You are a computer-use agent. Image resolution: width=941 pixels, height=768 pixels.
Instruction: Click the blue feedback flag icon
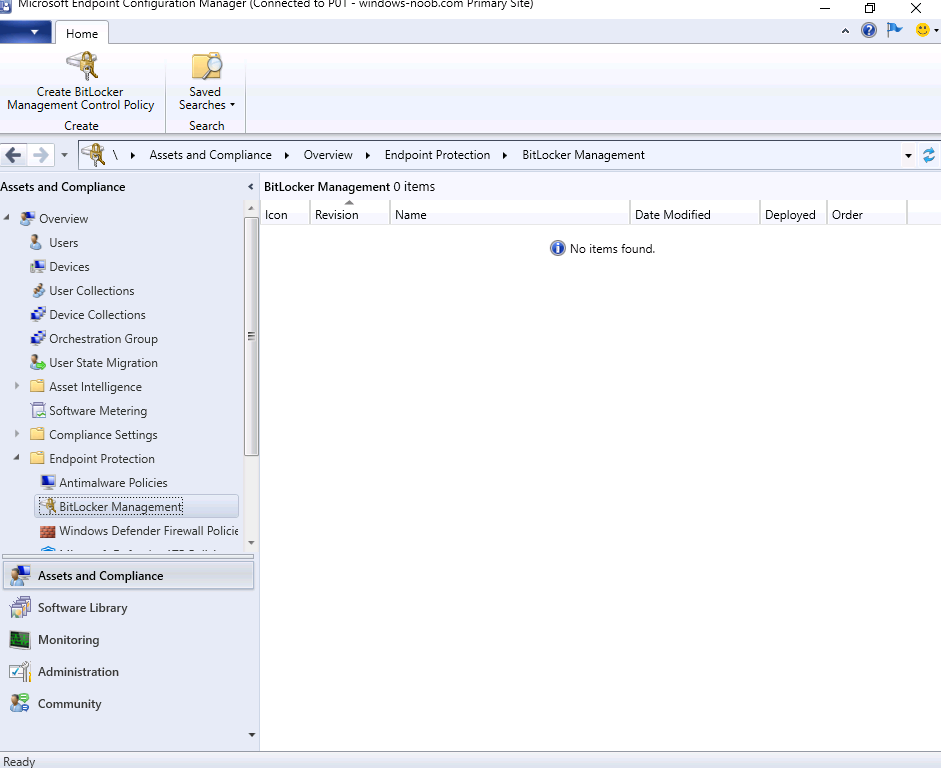click(x=894, y=29)
